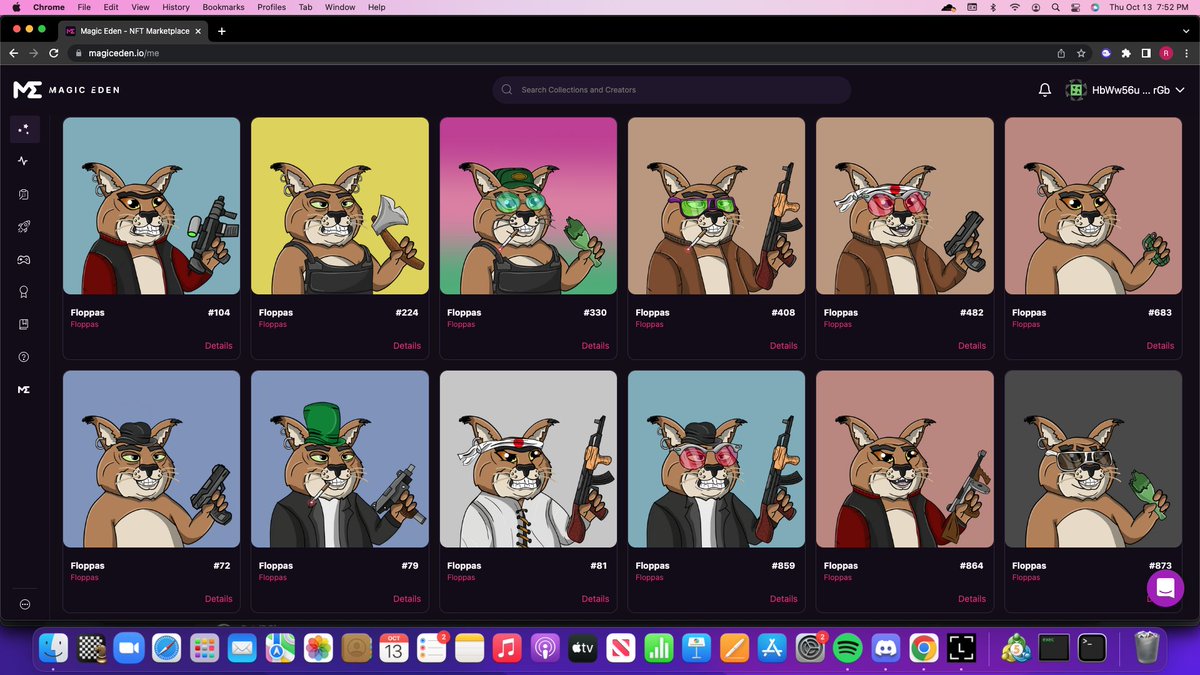Launch Finder from the dock

(x=53, y=648)
